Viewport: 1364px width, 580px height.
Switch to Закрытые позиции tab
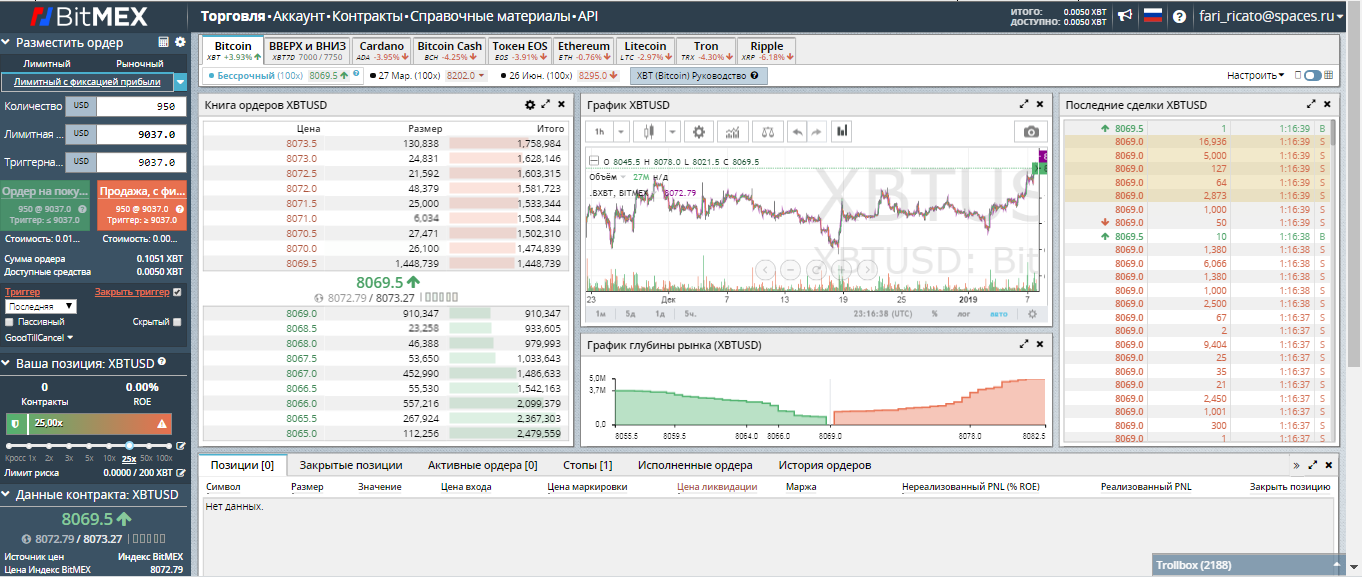(x=350, y=465)
